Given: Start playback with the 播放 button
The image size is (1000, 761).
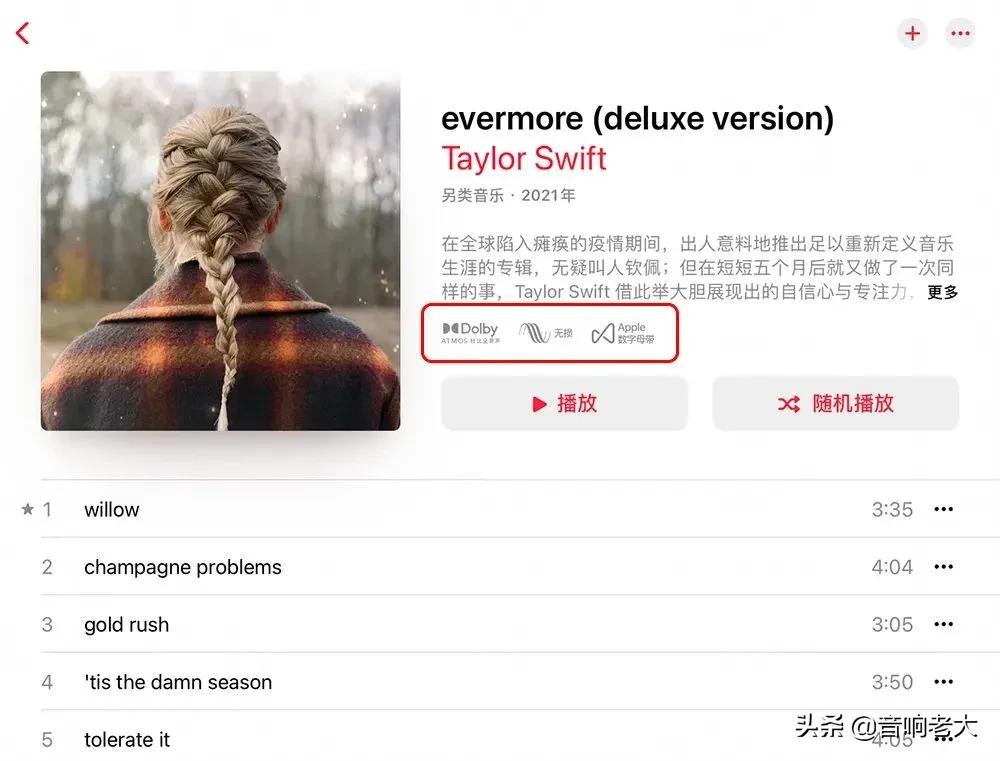Looking at the screenshot, I should click(564, 403).
